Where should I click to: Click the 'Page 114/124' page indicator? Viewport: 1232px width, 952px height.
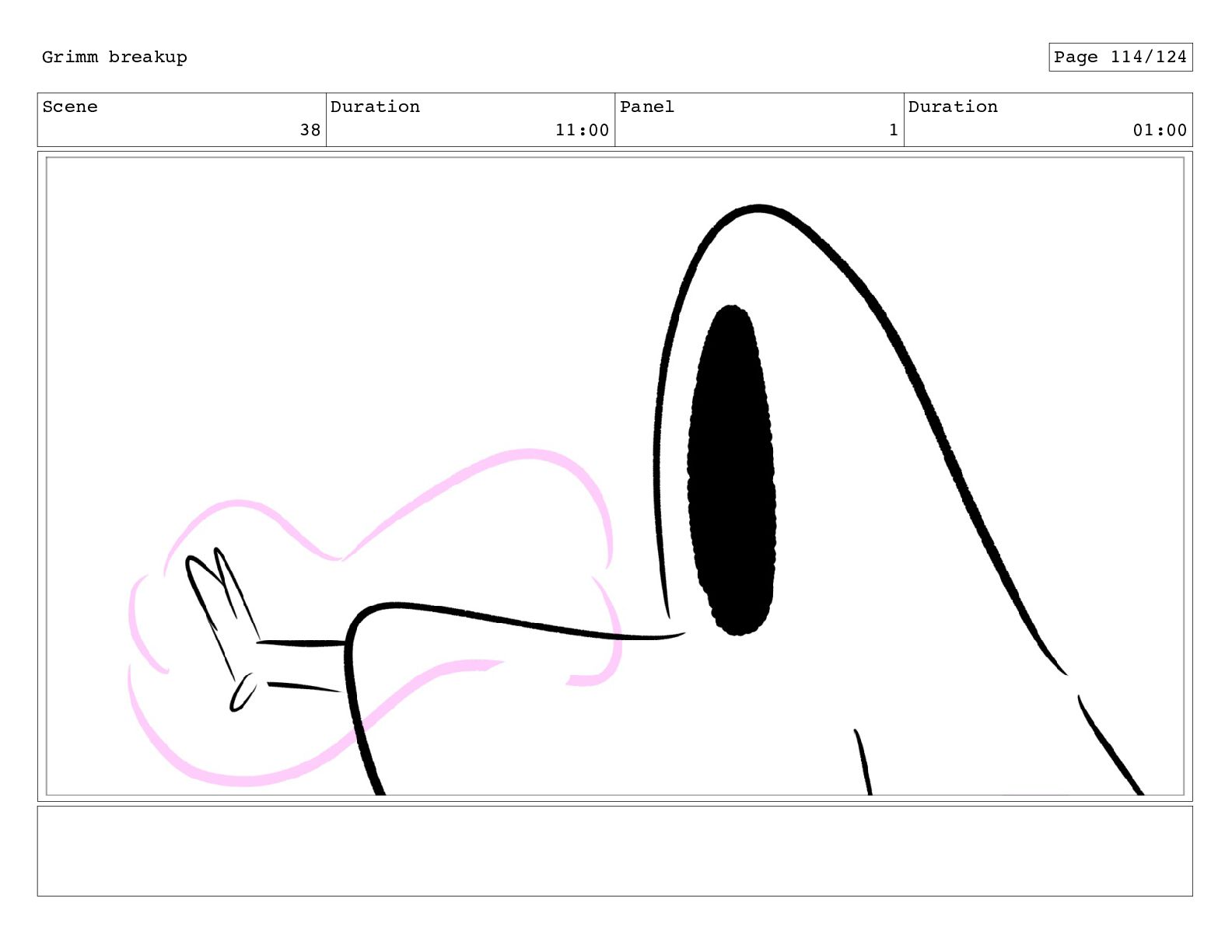pos(1120,57)
